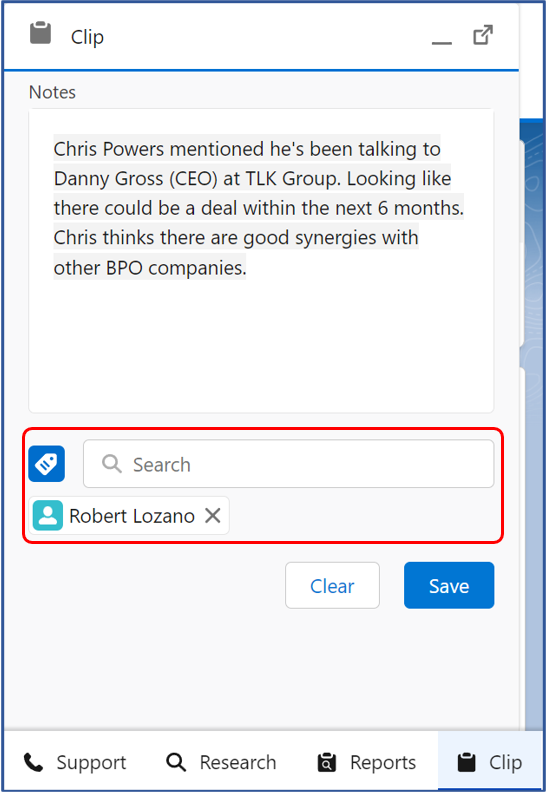Open the Reports utility bar tab
Image resolution: width=546 pixels, height=793 pixels.
coord(367,762)
